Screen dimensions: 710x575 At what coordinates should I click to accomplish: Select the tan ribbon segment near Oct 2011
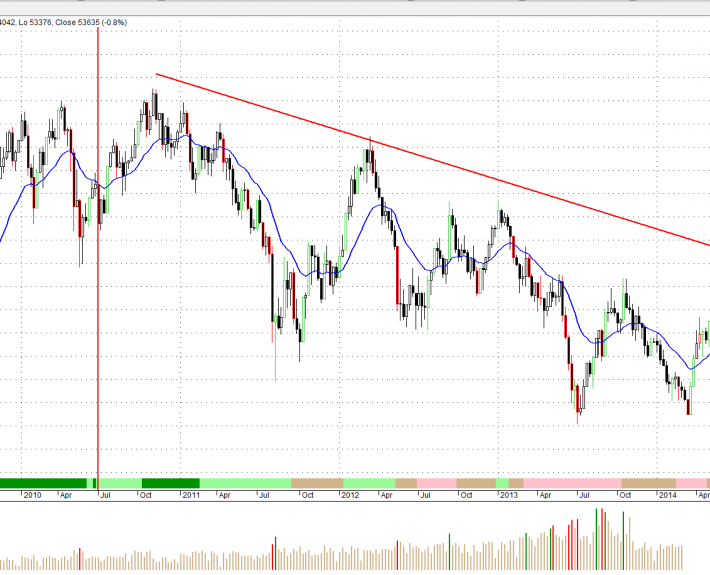tap(316, 483)
